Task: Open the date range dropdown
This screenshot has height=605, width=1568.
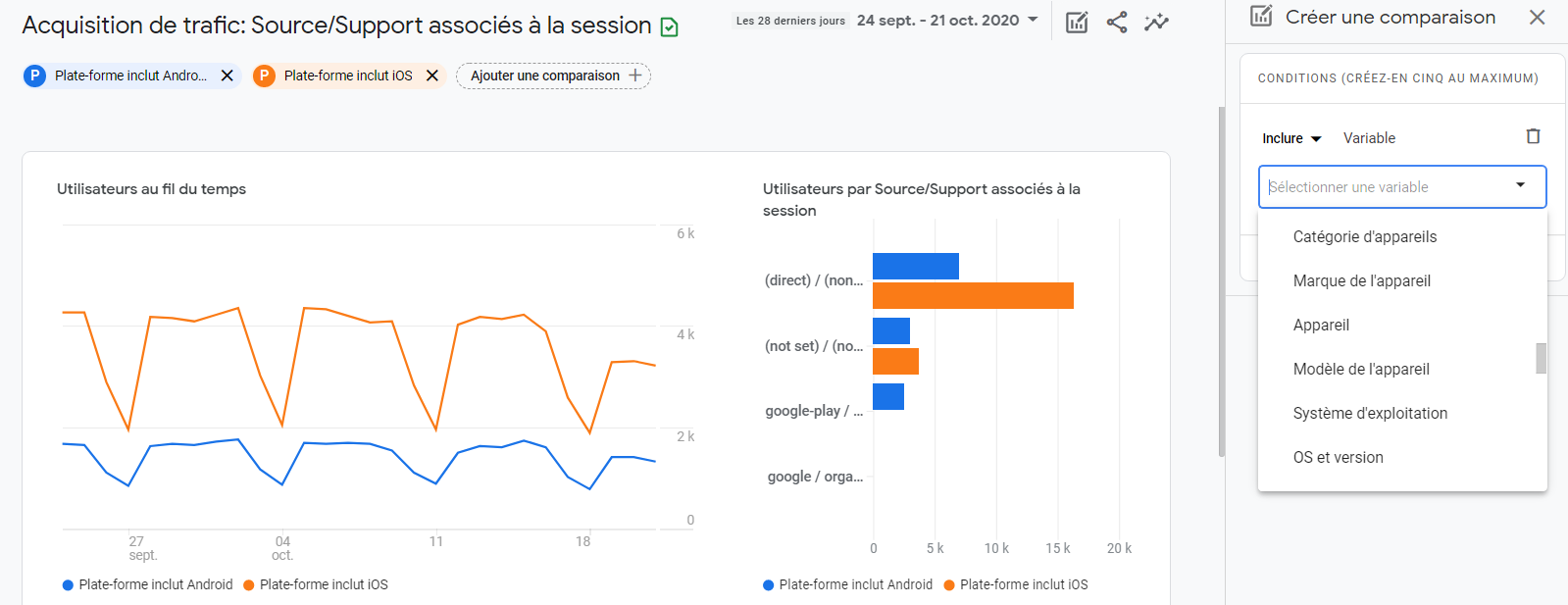Action: pos(1033,20)
